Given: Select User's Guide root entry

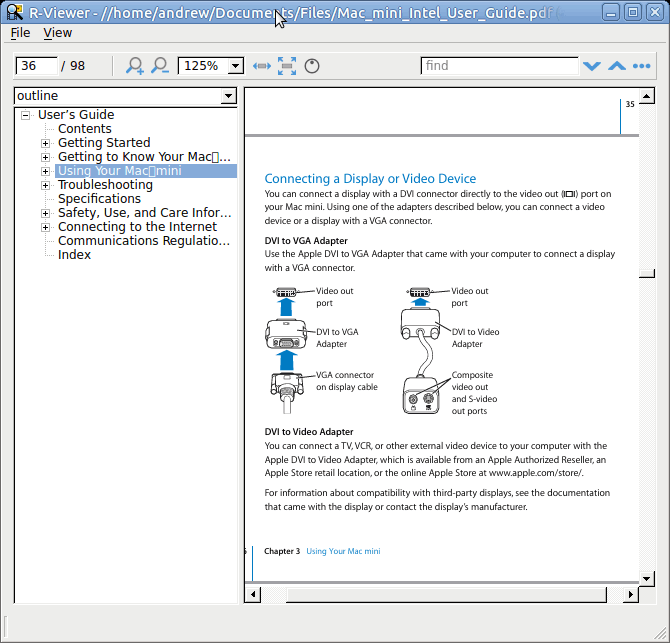Looking at the screenshot, I should coord(76,115).
